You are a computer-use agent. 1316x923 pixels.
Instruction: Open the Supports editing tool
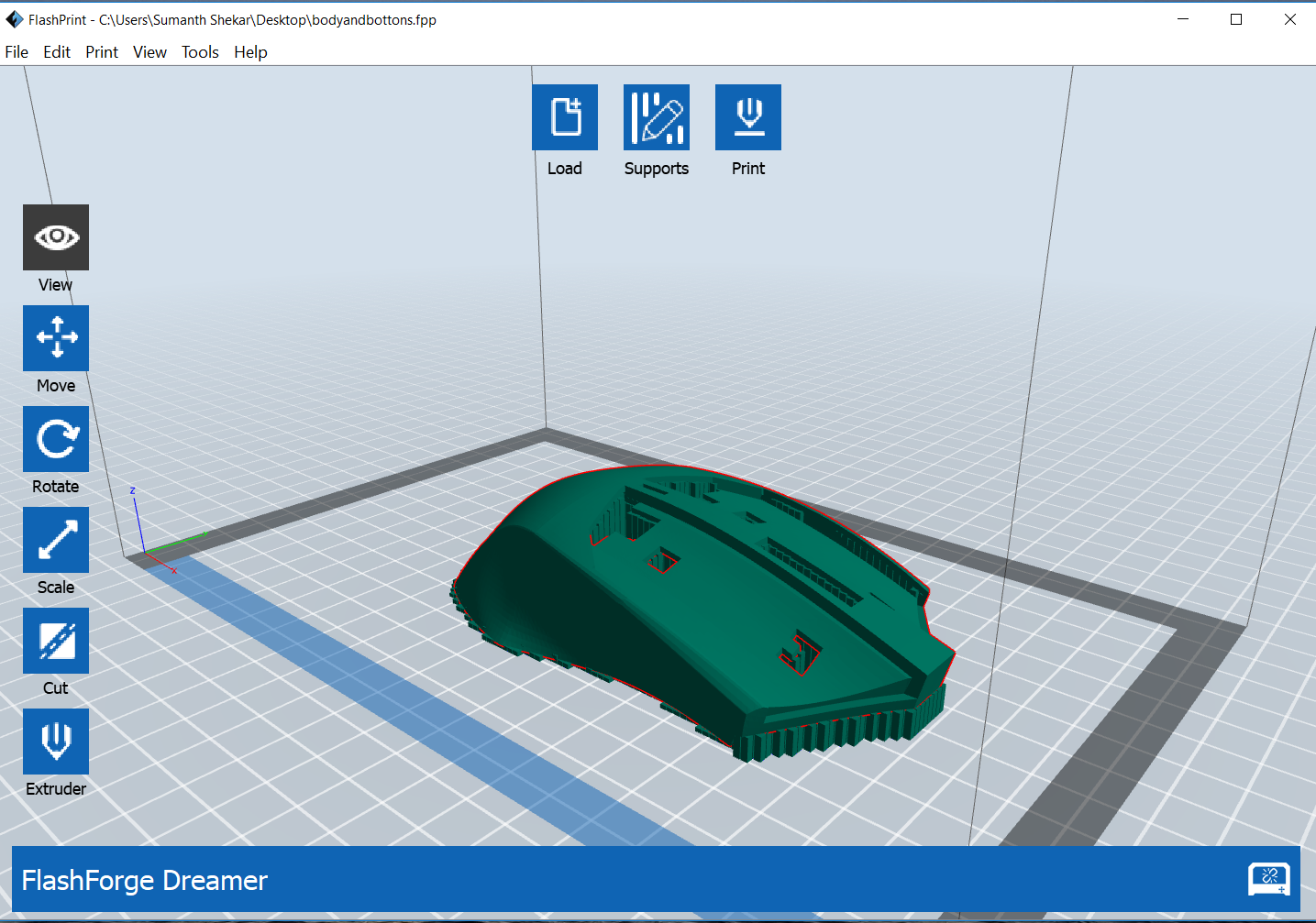click(x=657, y=117)
